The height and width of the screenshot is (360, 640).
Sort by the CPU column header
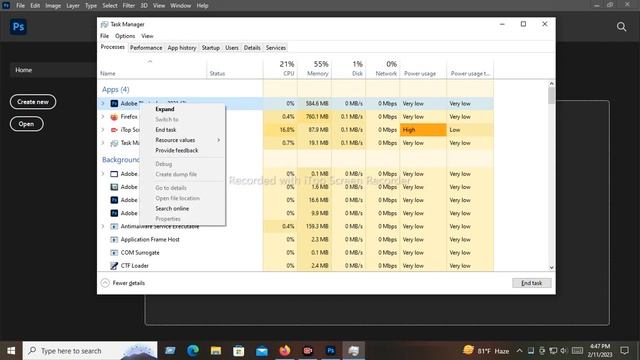[x=280, y=68]
